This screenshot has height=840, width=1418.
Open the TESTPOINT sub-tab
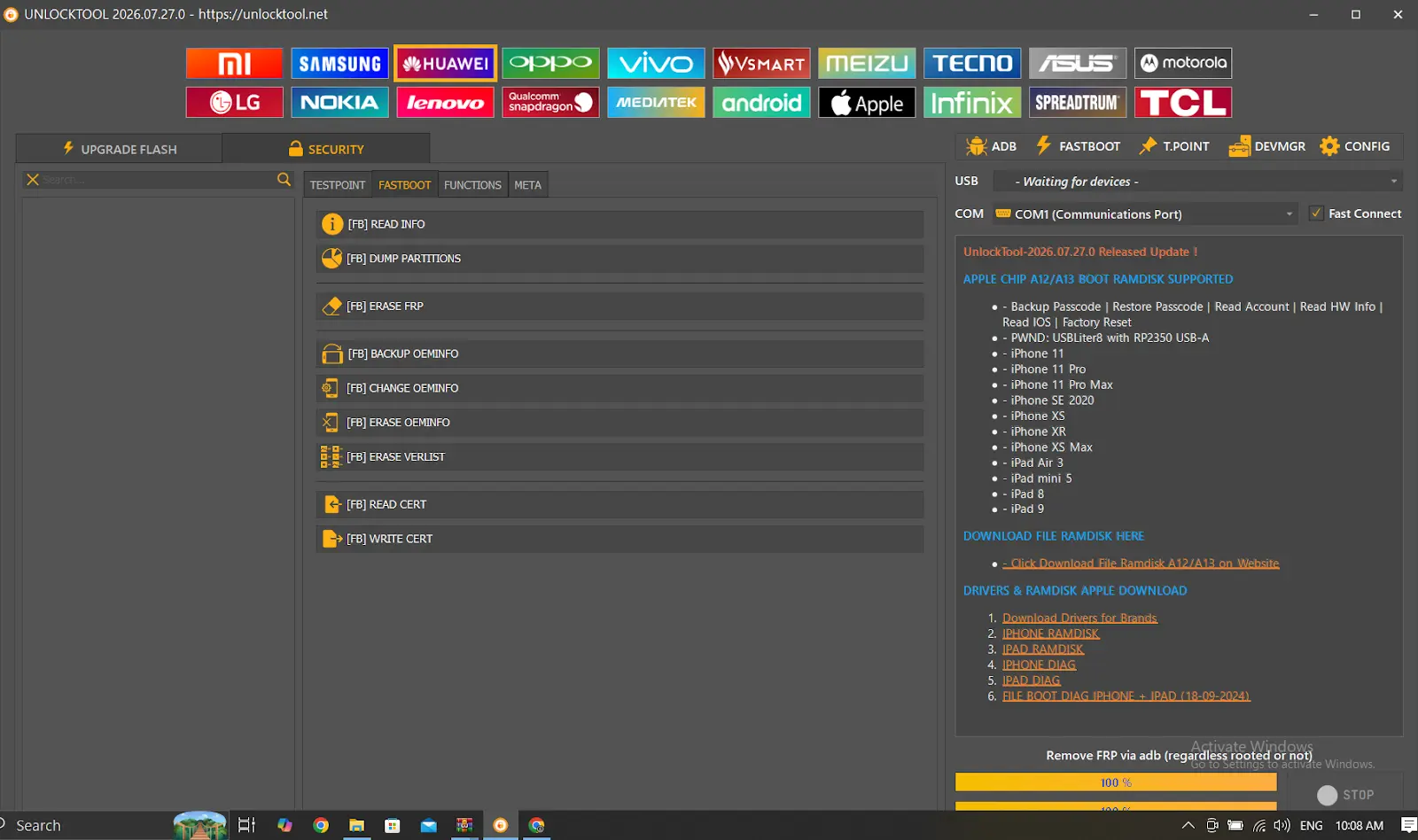pyautogui.click(x=338, y=184)
